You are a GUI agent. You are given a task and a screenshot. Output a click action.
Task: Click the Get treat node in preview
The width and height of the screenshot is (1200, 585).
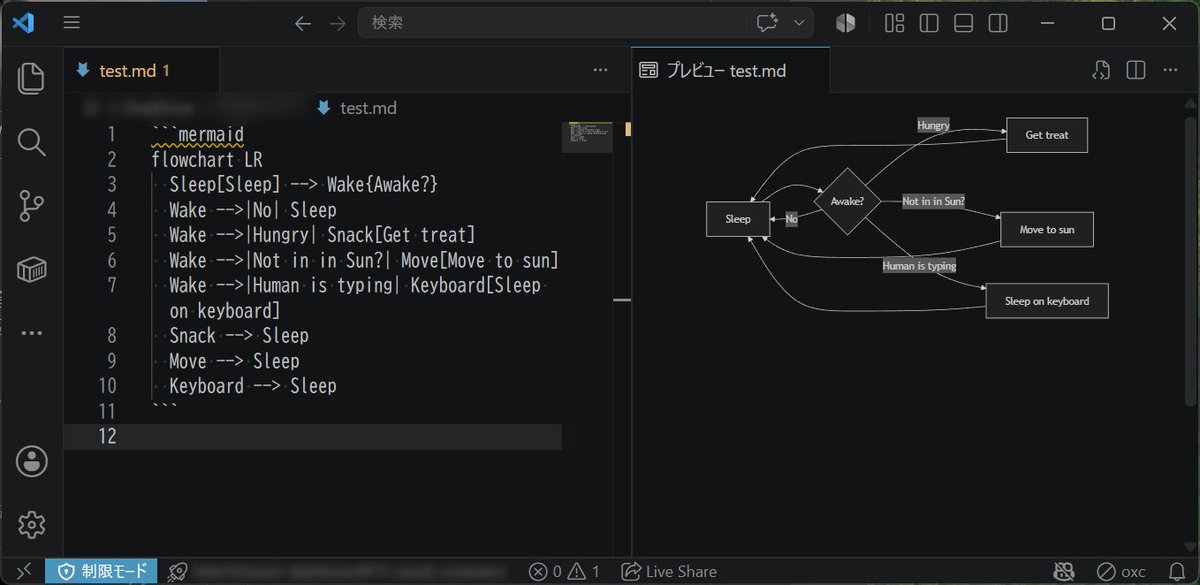coord(1047,135)
